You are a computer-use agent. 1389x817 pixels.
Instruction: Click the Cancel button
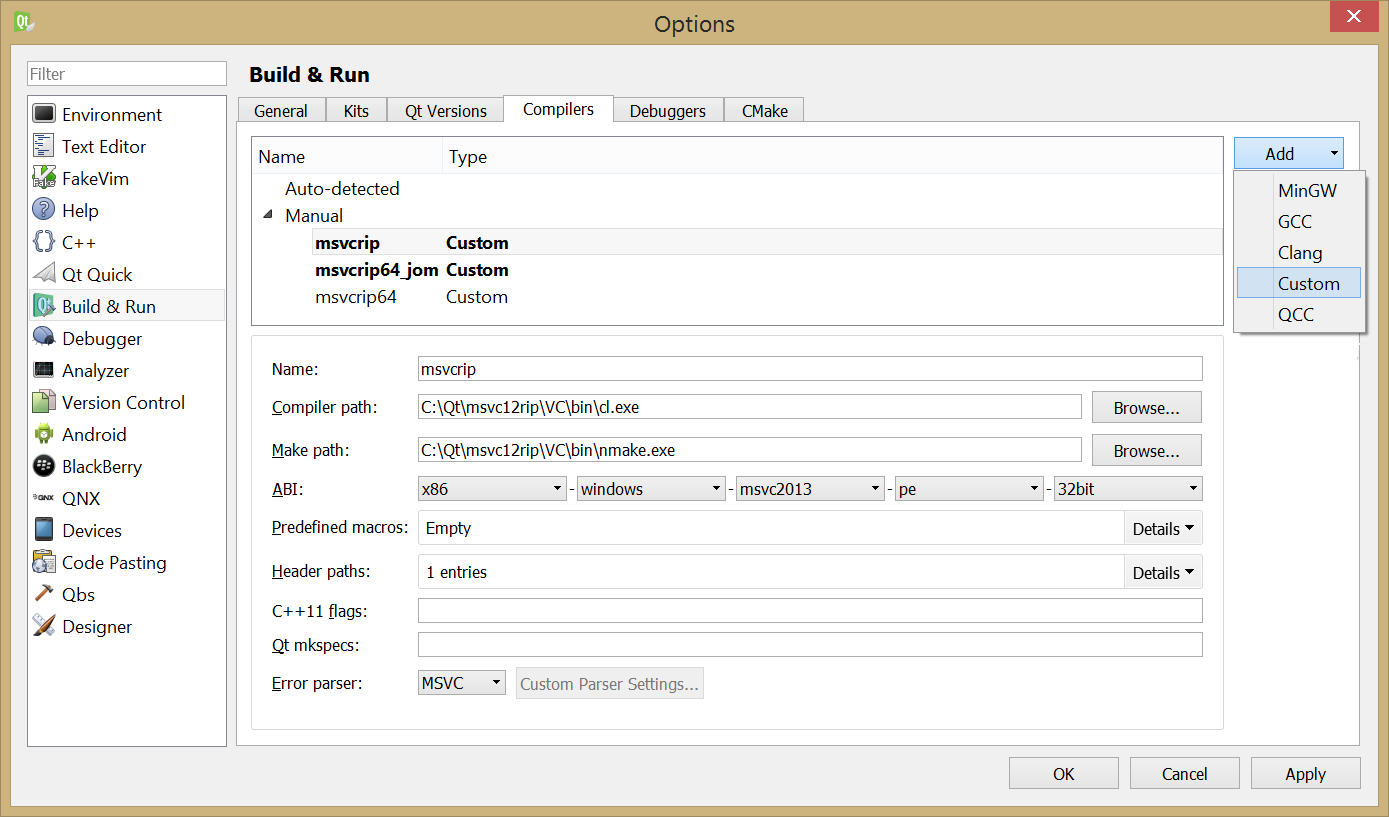1185,773
